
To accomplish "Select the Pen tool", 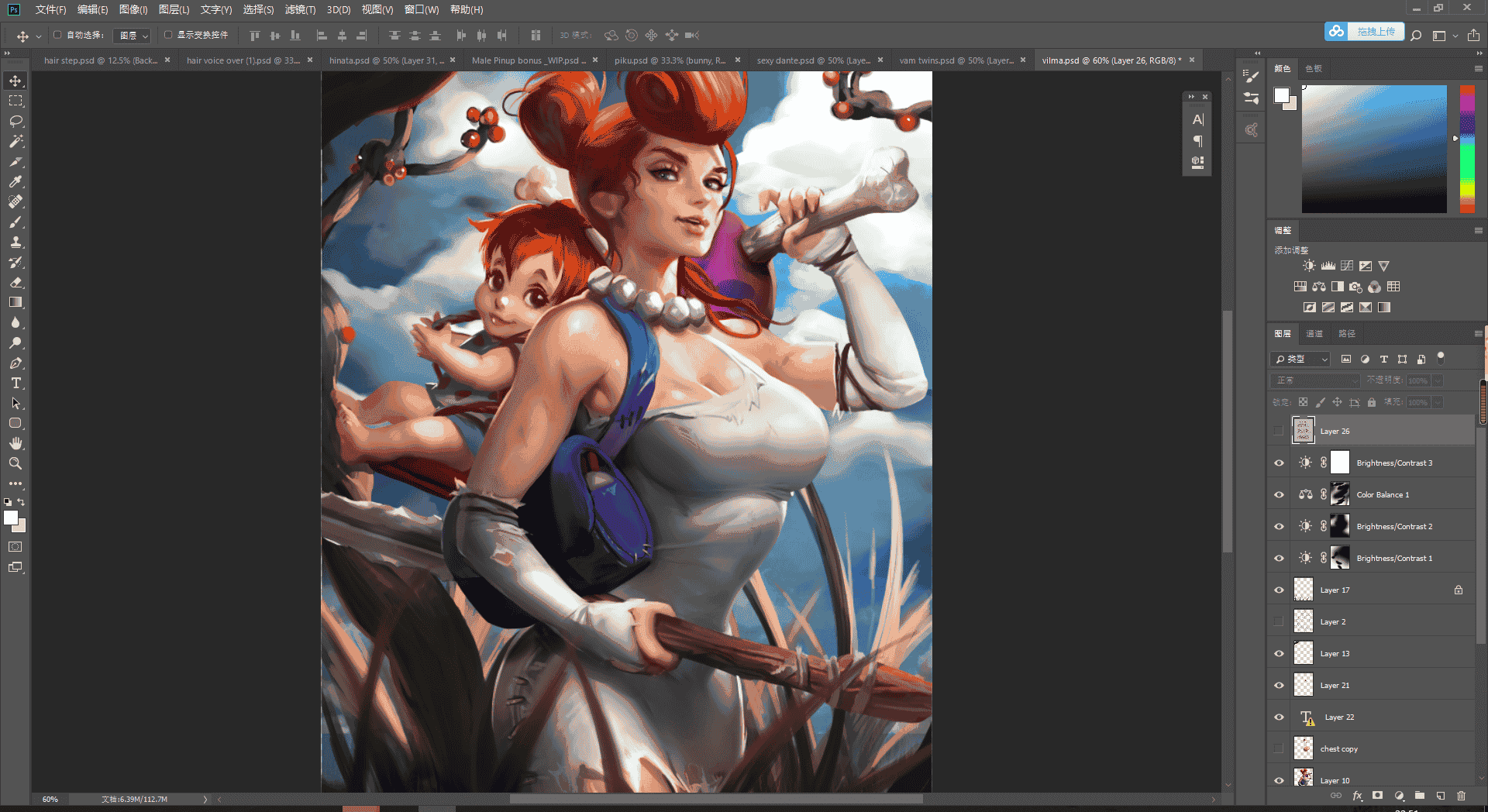I will 15,363.
